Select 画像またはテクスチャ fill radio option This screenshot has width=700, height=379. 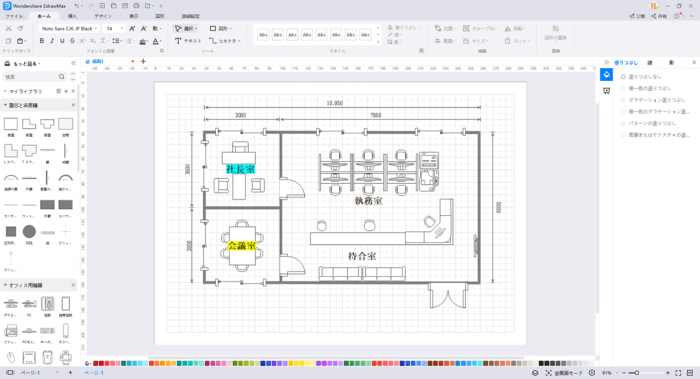point(623,135)
